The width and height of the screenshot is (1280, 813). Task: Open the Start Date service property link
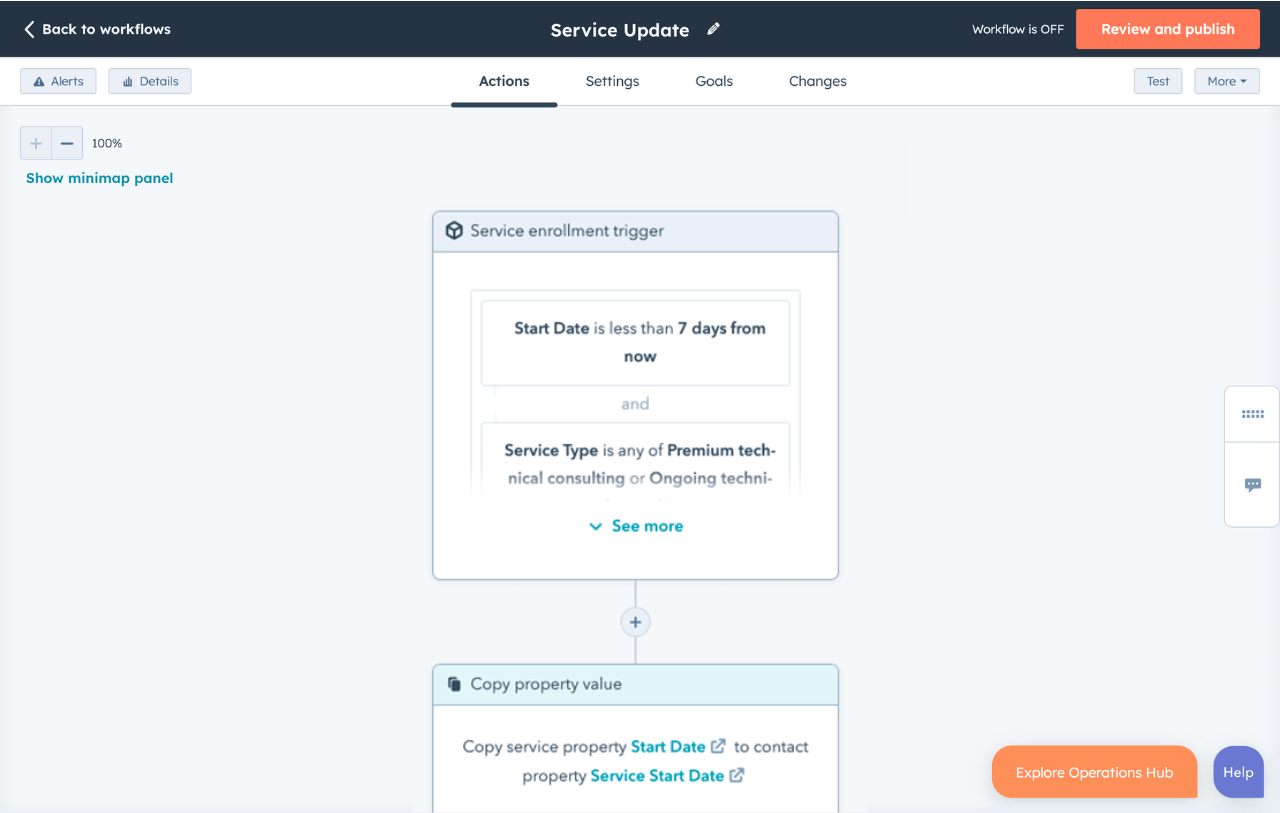pyautogui.click(x=668, y=746)
